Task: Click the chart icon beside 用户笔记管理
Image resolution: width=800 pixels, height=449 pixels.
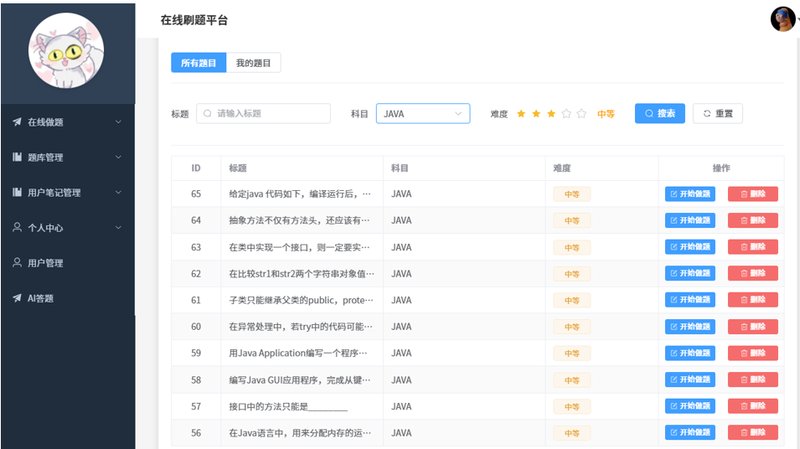Action: 17,192
